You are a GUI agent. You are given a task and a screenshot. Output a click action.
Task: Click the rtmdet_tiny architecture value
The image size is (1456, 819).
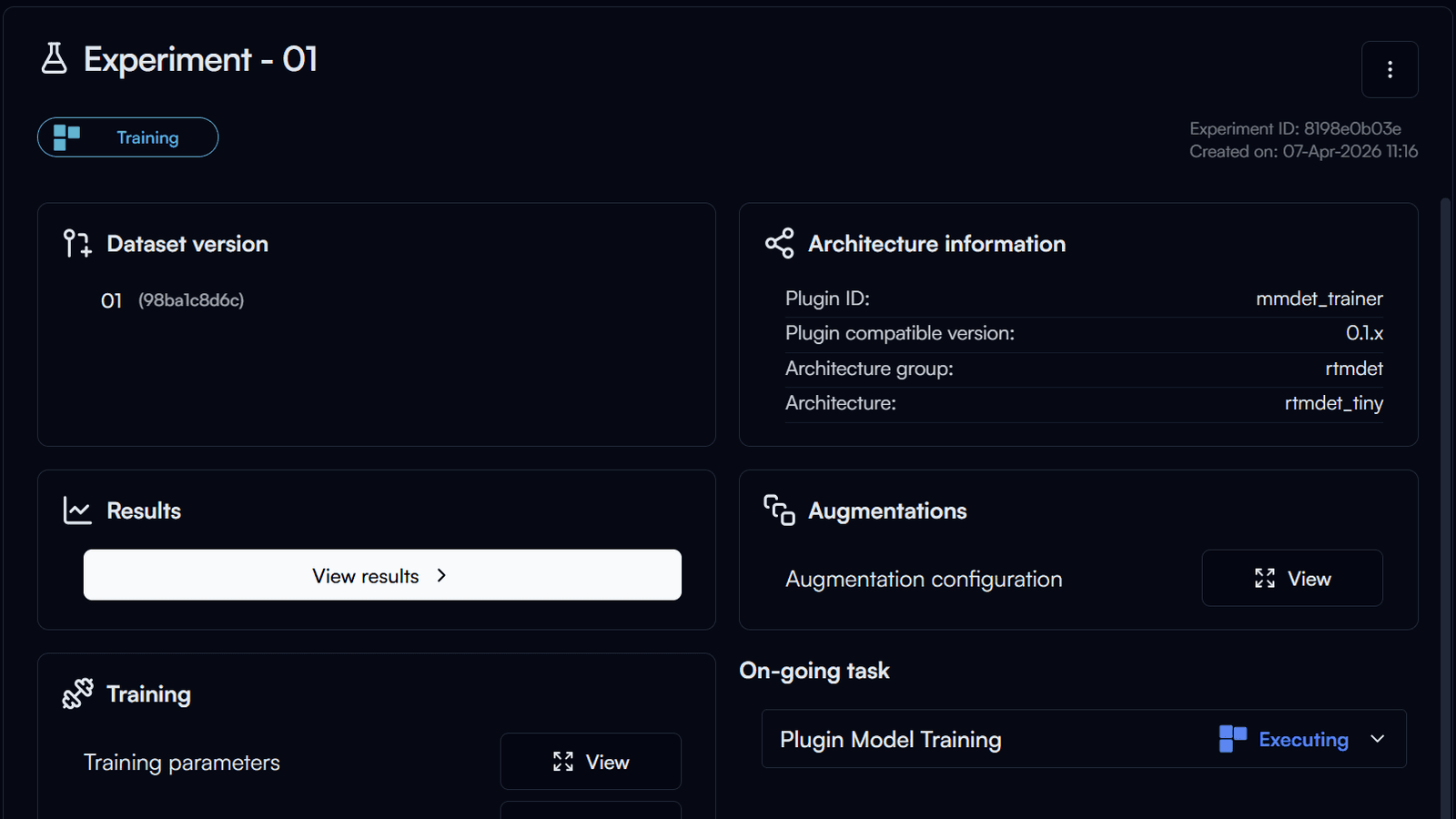pos(1334,403)
